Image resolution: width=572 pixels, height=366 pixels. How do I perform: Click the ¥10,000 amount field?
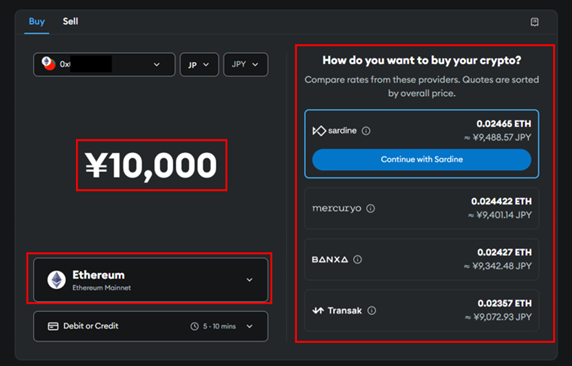151,165
